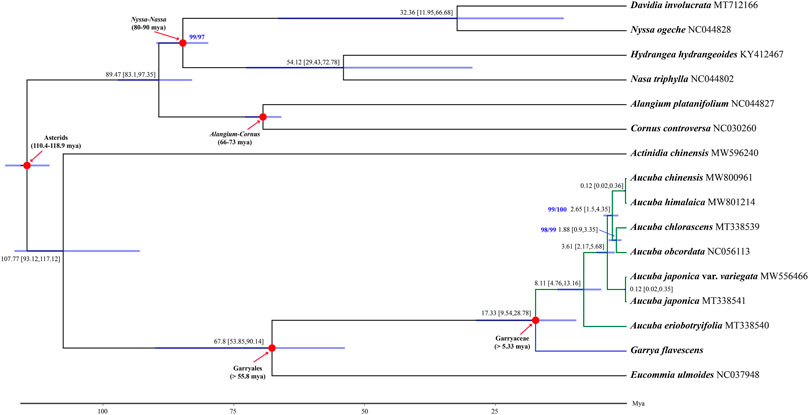Click Aucuba japonica MT338541 label
This screenshot has width=809, height=415.
[x=689, y=300]
